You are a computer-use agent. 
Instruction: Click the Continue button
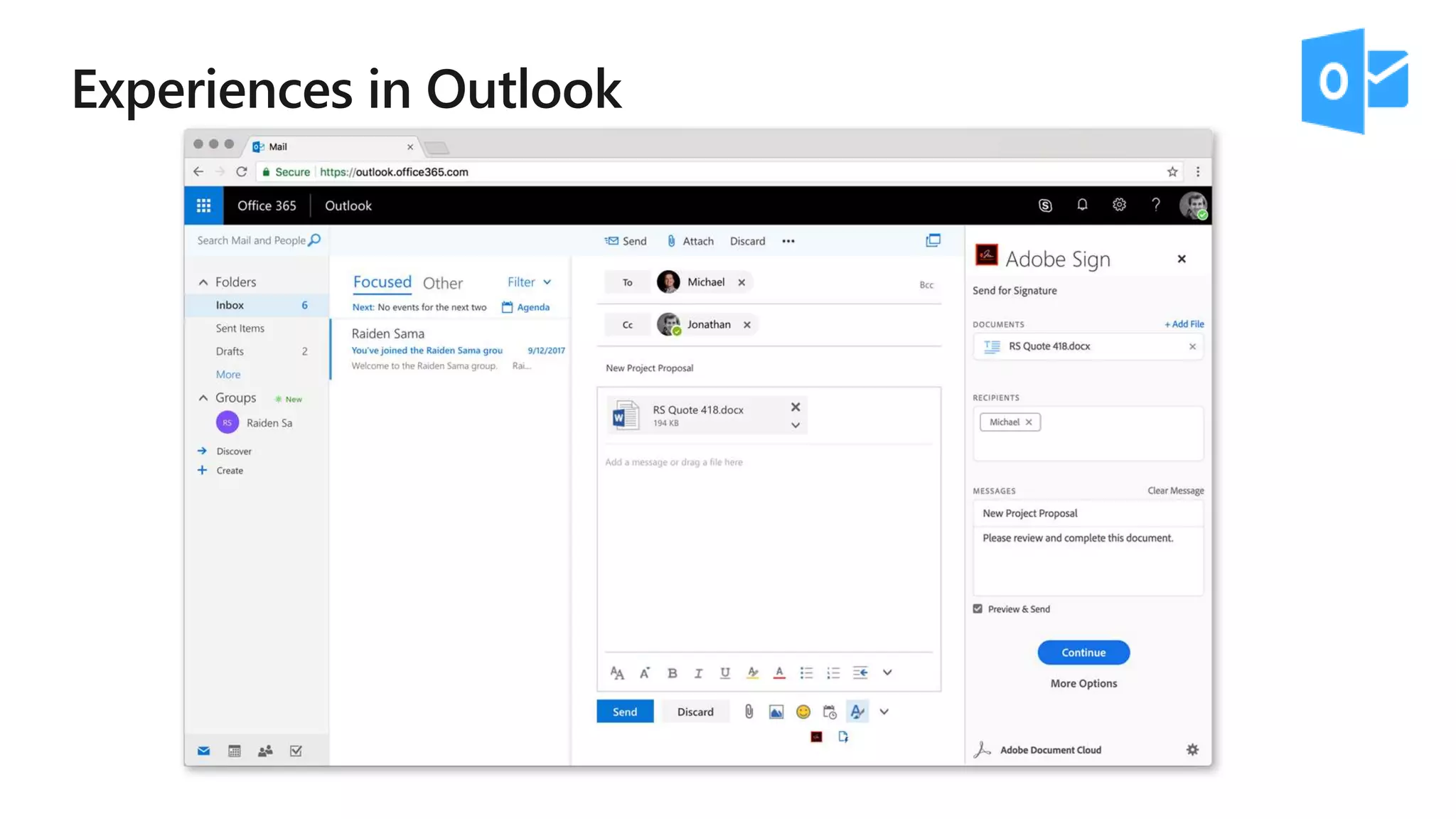click(x=1083, y=653)
